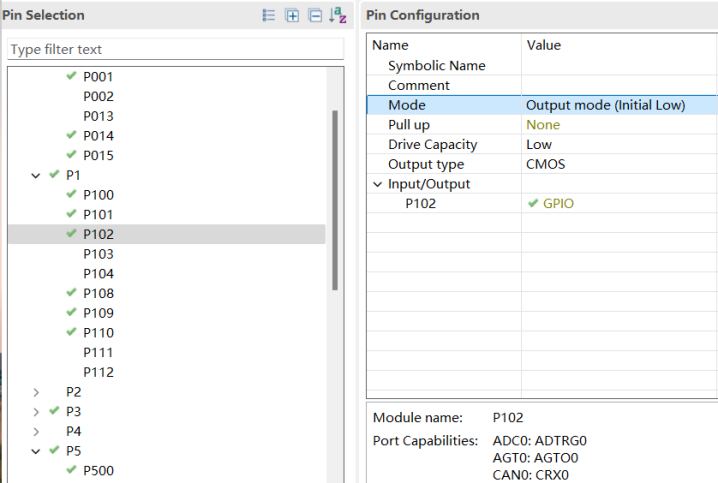Click the Pin Selection tree vertical scrollbar

(335, 200)
